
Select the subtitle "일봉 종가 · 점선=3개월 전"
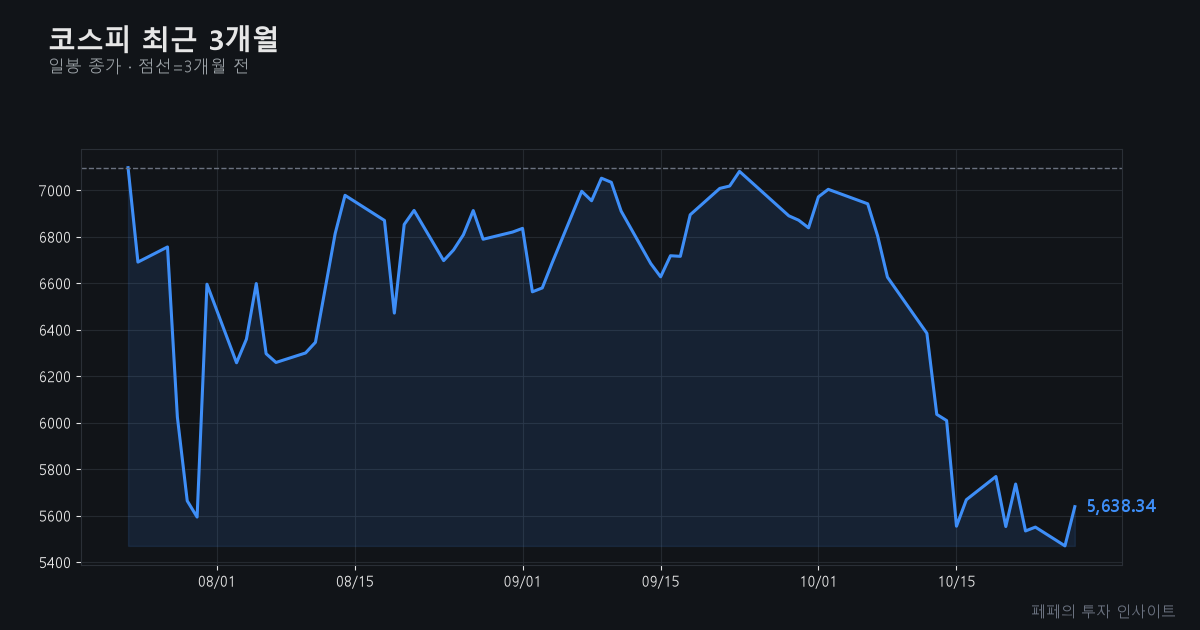point(148,67)
